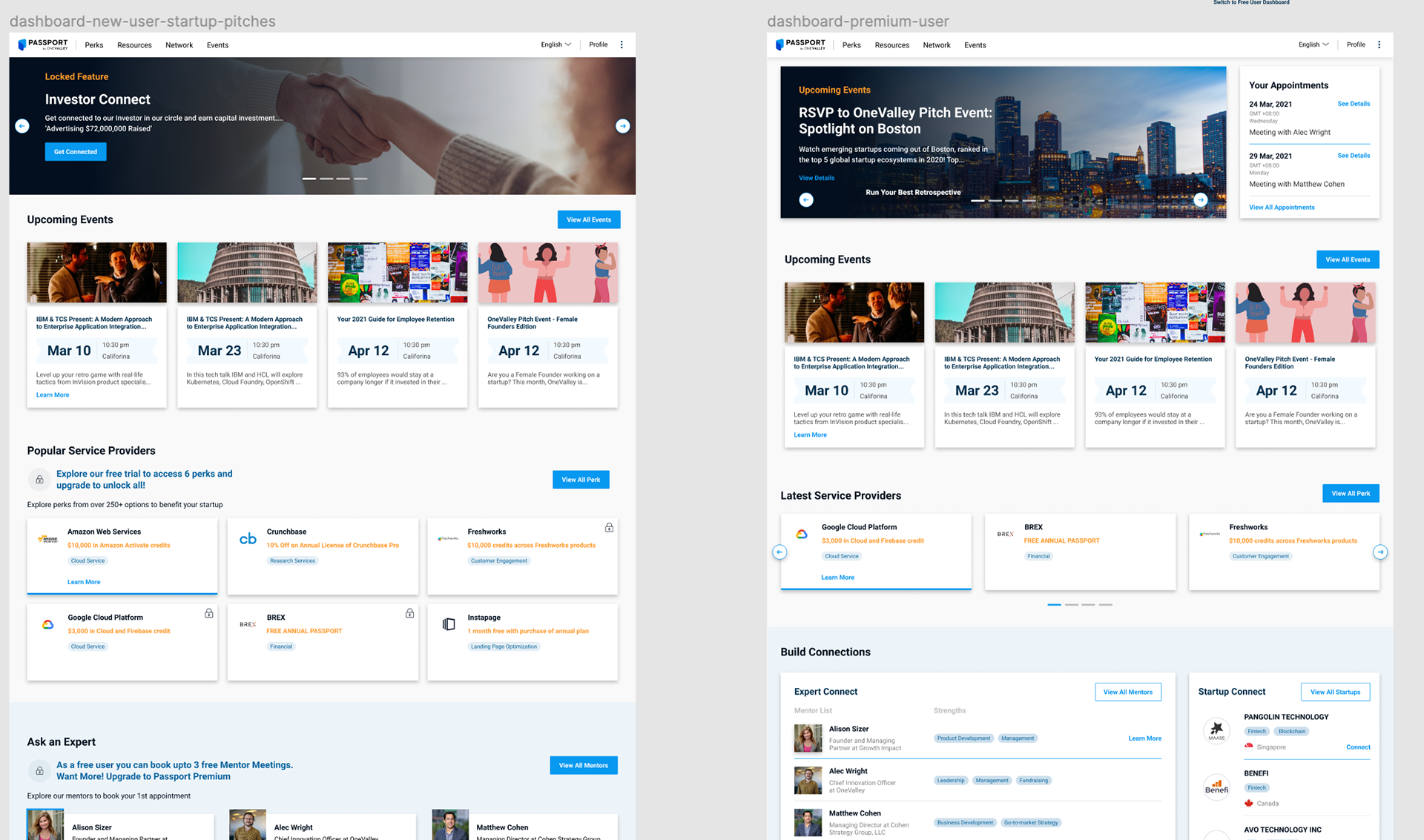Click Crunchbase cb logo icon
Screen dimensions: 1424x840
(x=248, y=539)
